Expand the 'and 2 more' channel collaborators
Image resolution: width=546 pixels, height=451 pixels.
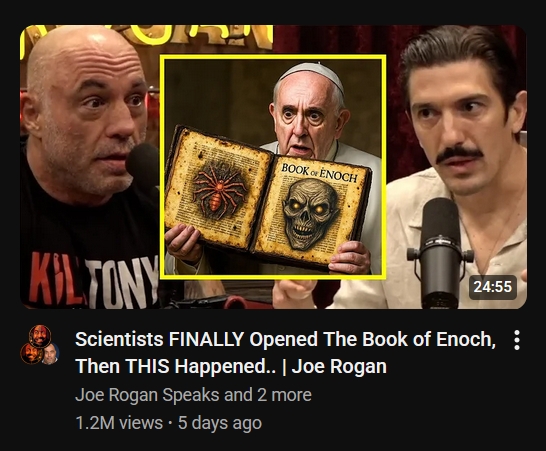[268, 395]
